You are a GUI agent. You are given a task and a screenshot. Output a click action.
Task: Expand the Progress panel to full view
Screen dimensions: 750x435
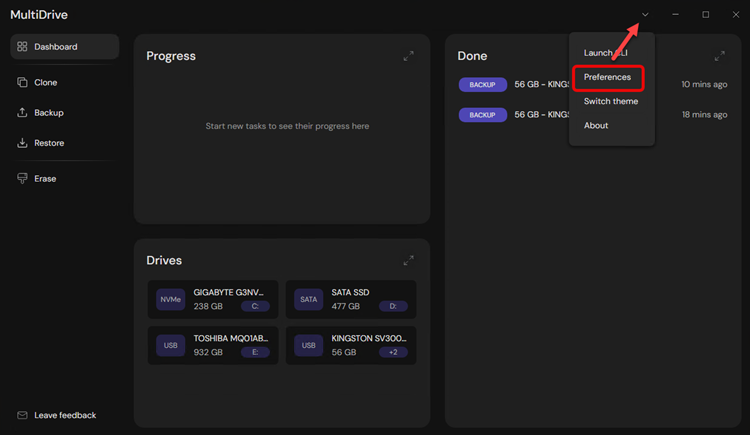point(408,56)
